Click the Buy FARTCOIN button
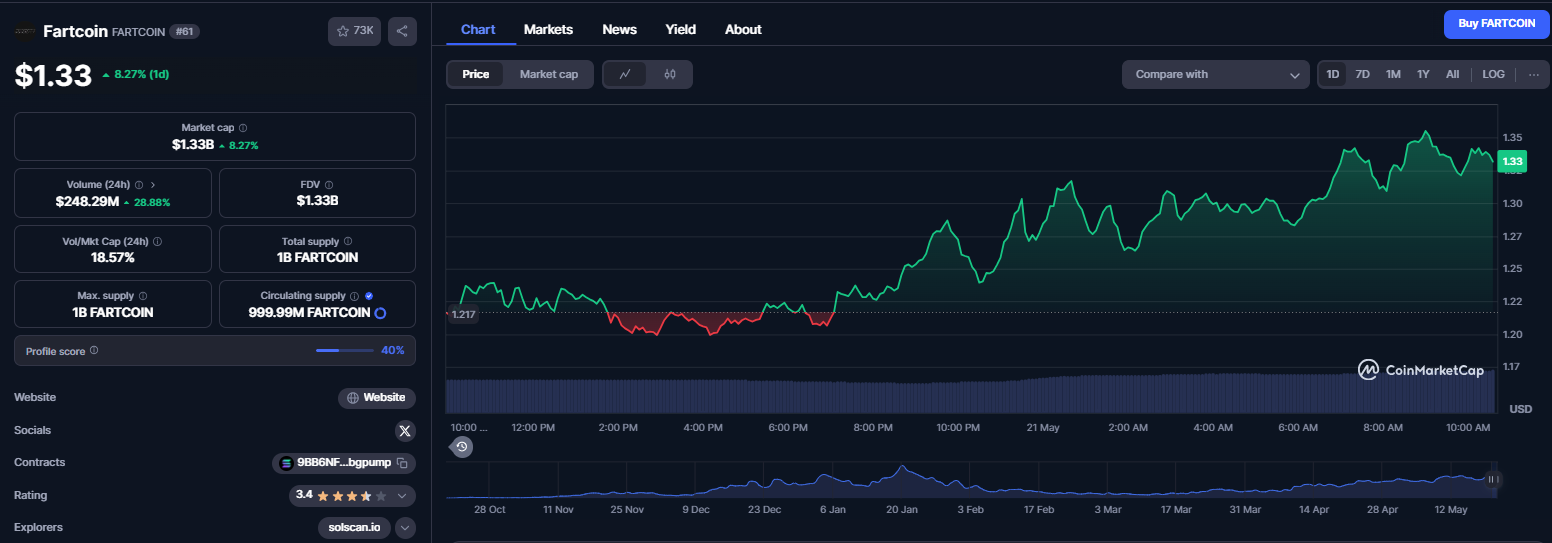 pos(1496,24)
